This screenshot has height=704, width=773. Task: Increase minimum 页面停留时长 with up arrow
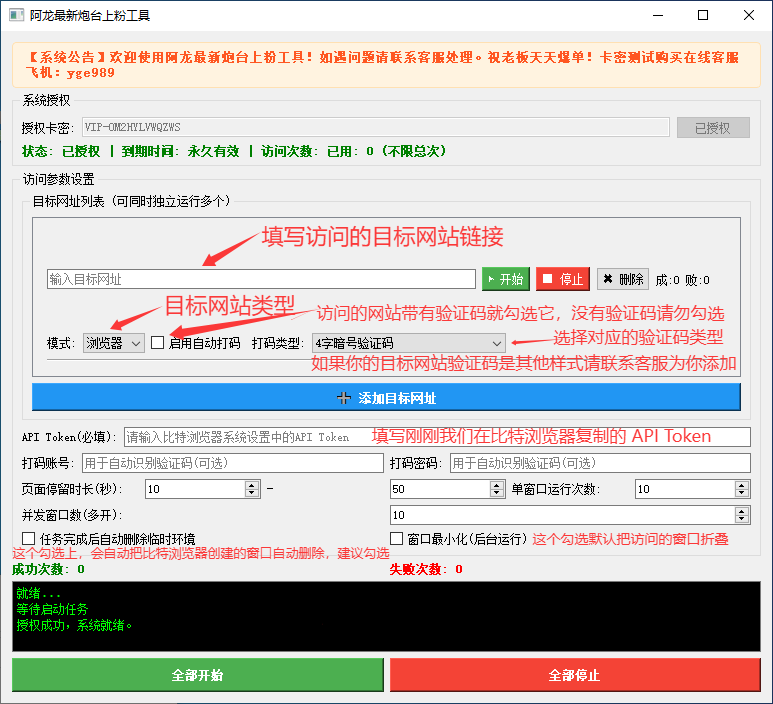click(x=252, y=485)
